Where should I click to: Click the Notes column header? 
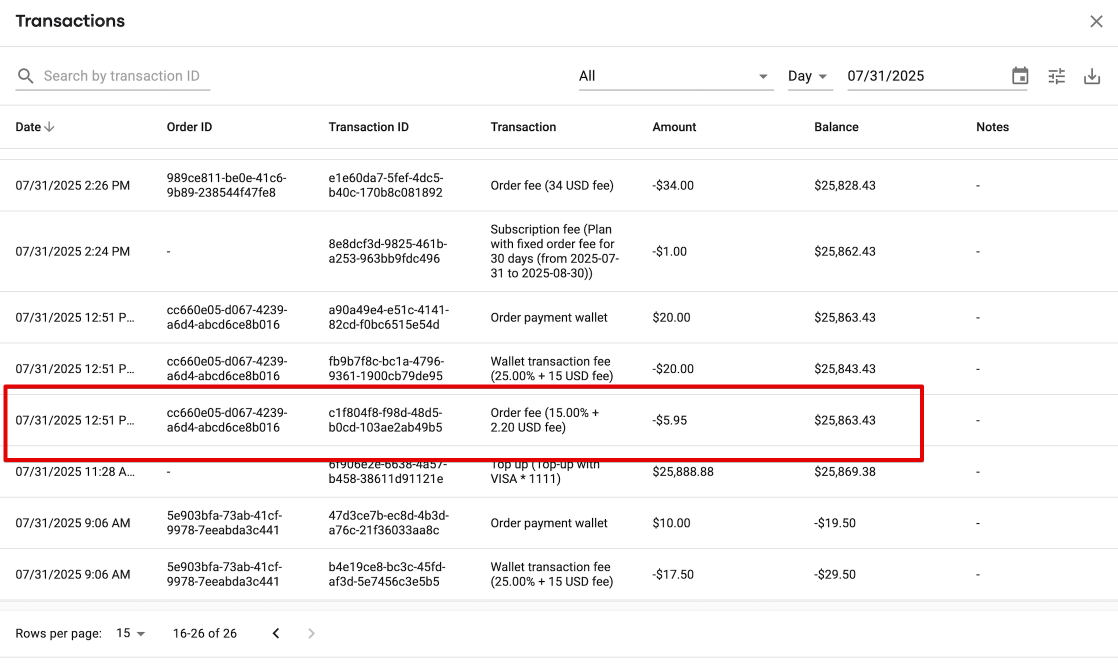point(993,127)
